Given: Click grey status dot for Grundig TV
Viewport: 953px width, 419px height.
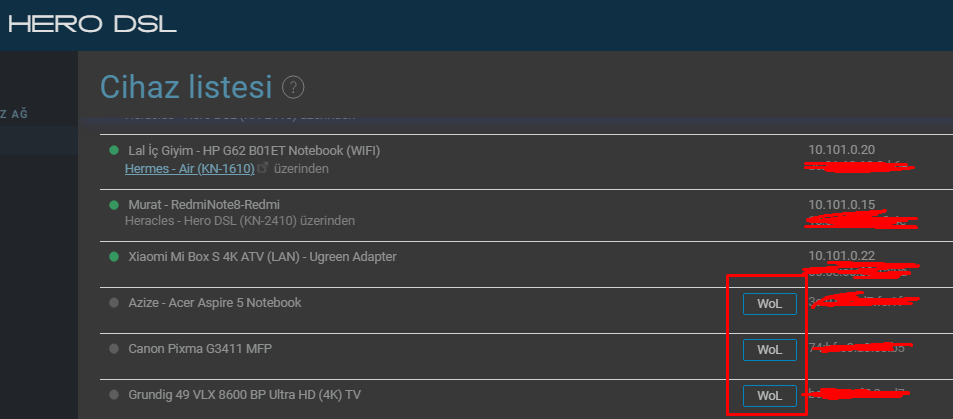Looking at the screenshot, I should click(114, 395).
